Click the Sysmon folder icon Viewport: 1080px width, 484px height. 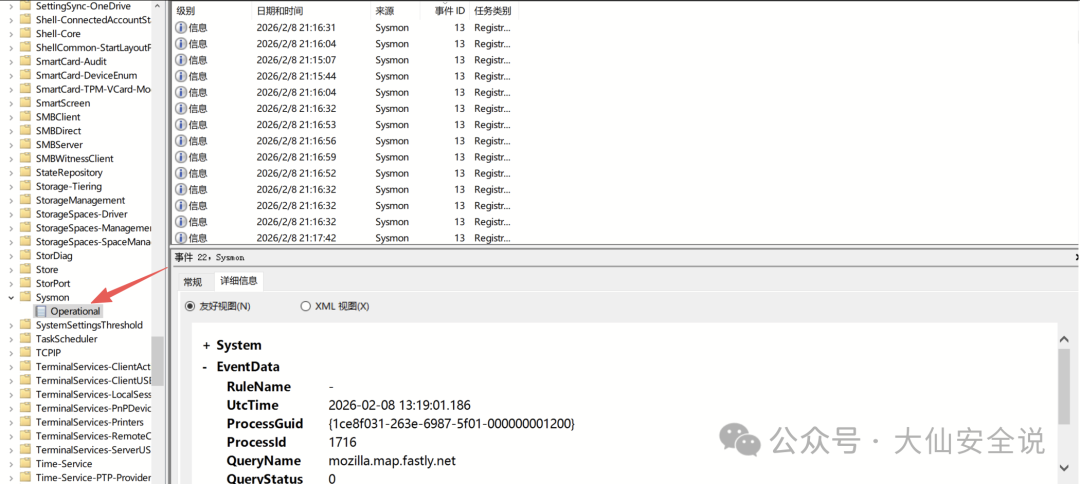click(25, 297)
